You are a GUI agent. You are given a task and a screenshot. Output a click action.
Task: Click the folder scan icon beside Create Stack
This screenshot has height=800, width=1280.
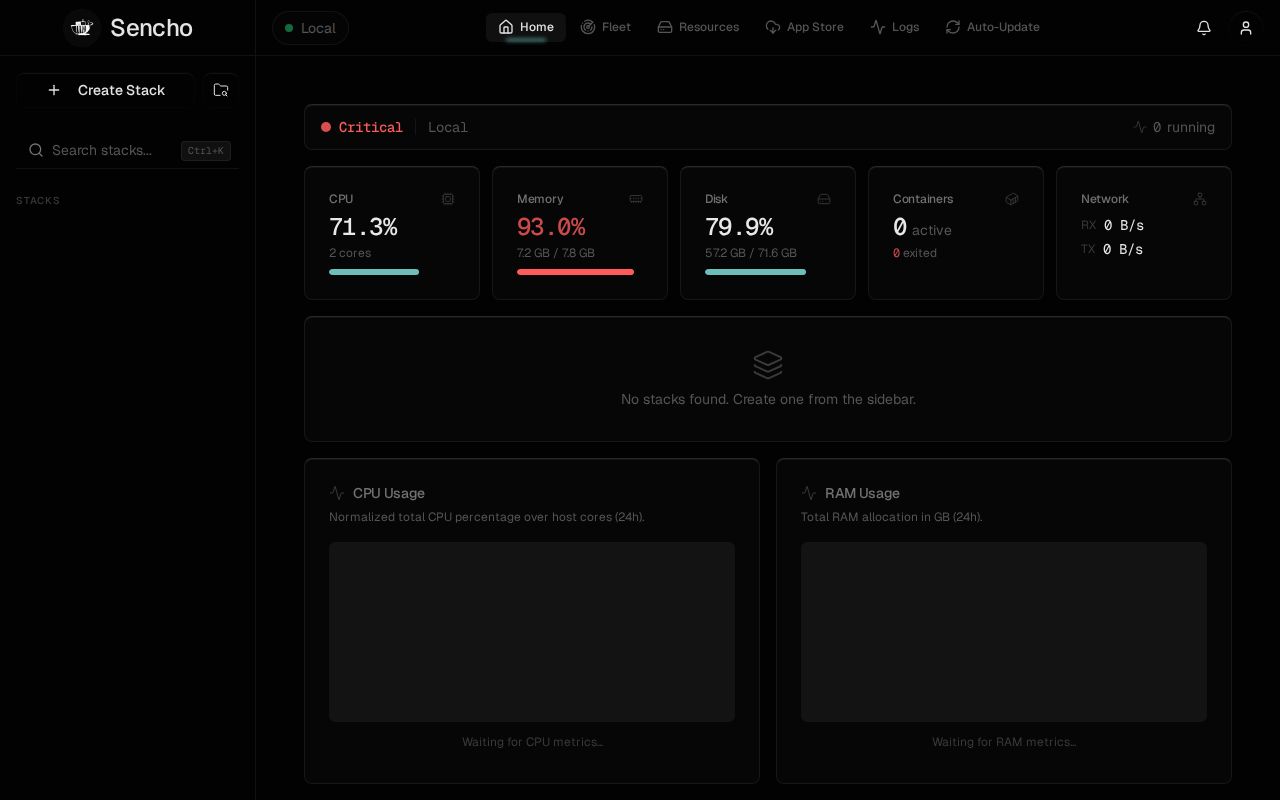(x=221, y=90)
